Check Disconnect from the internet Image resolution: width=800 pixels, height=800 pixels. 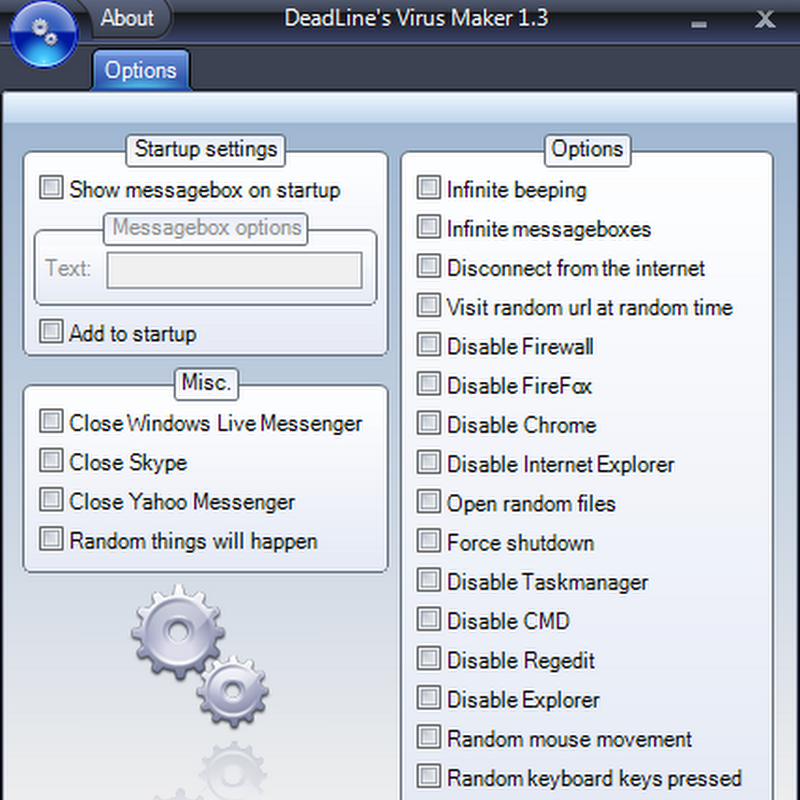click(429, 266)
